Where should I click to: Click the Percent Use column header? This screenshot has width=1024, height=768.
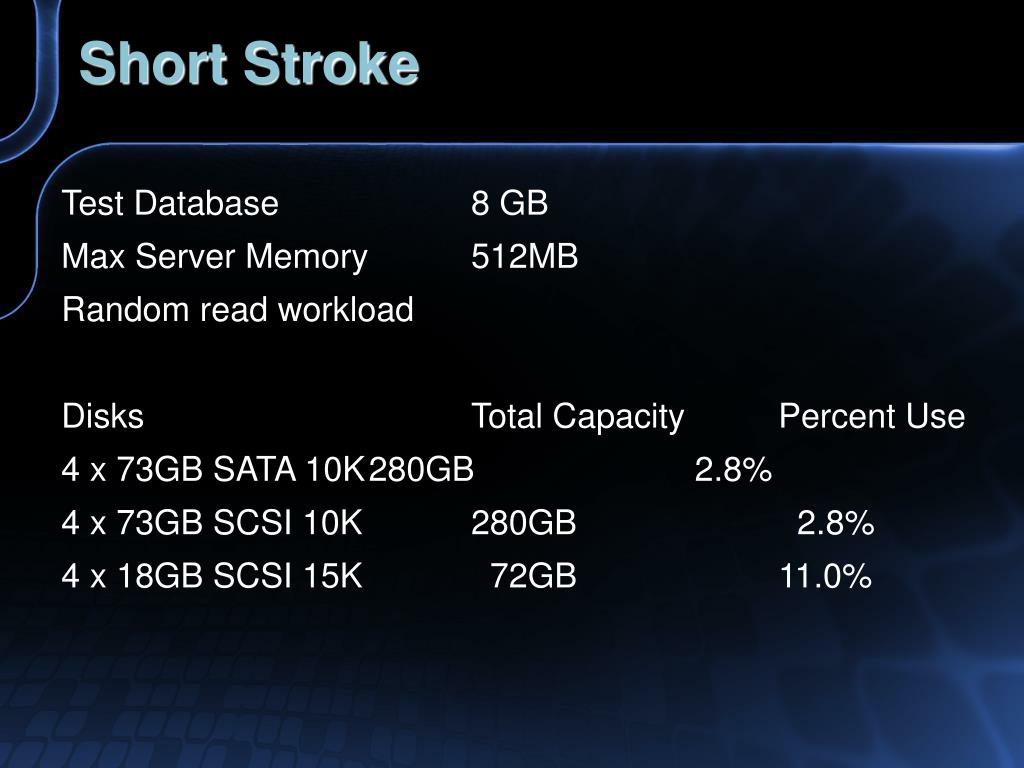pos(872,416)
